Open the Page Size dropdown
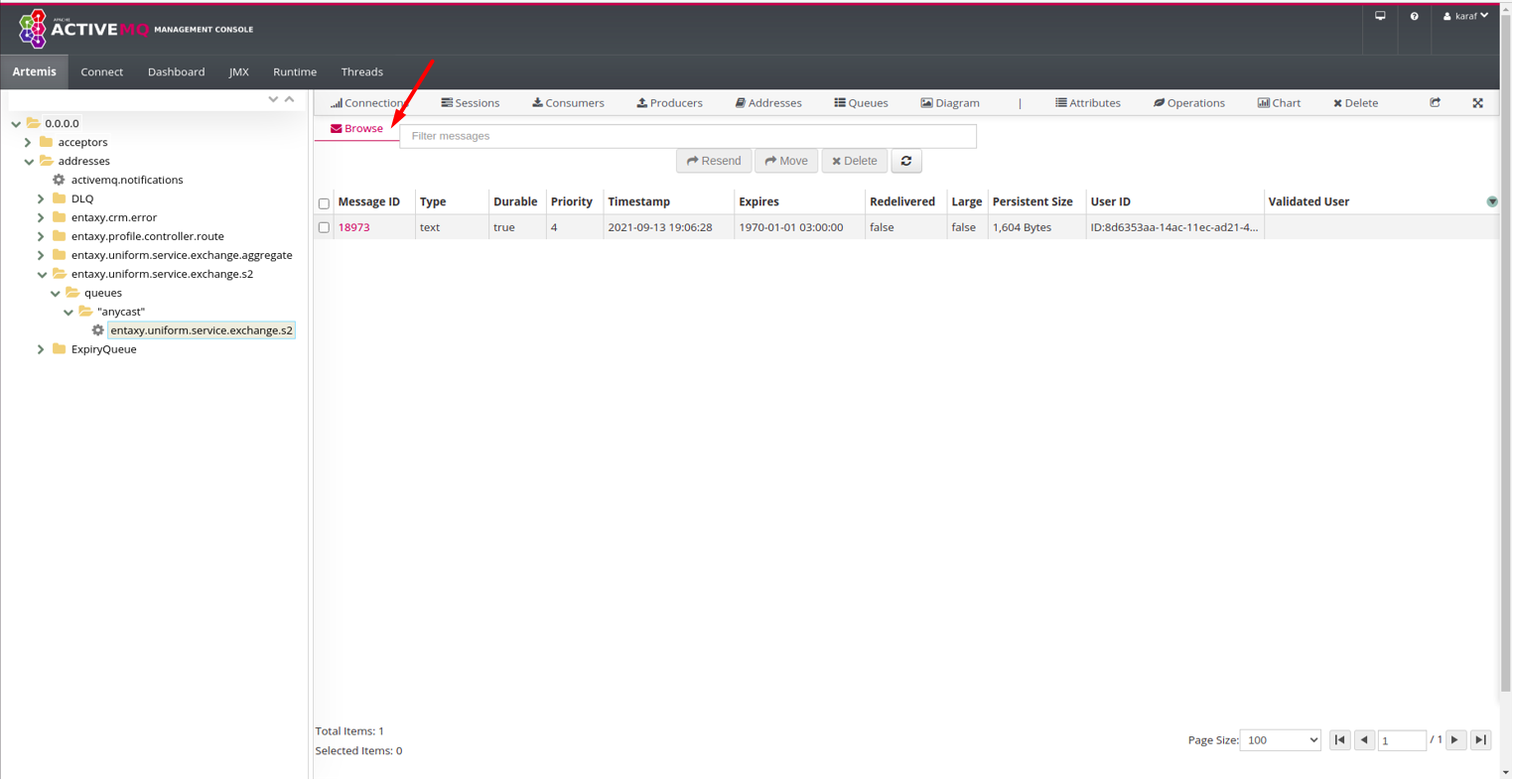The width and height of the screenshot is (1514, 784). point(1280,740)
